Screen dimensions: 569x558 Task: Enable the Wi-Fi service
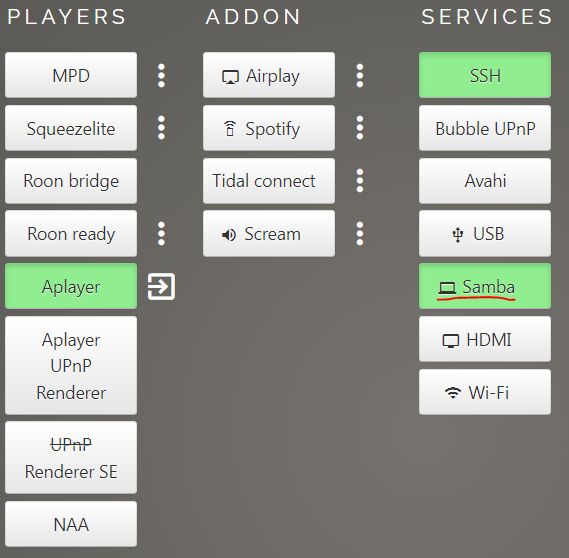pyautogui.click(x=485, y=392)
